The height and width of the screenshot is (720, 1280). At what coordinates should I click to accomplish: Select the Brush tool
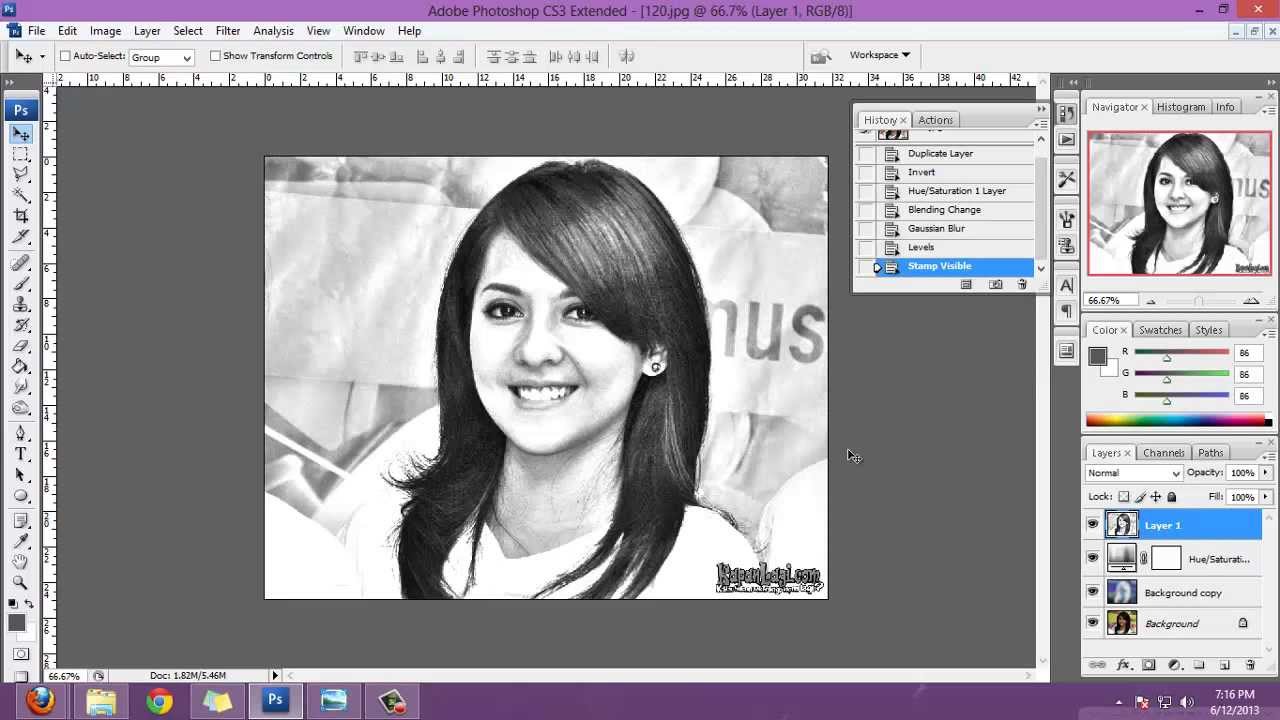click(x=21, y=285)
